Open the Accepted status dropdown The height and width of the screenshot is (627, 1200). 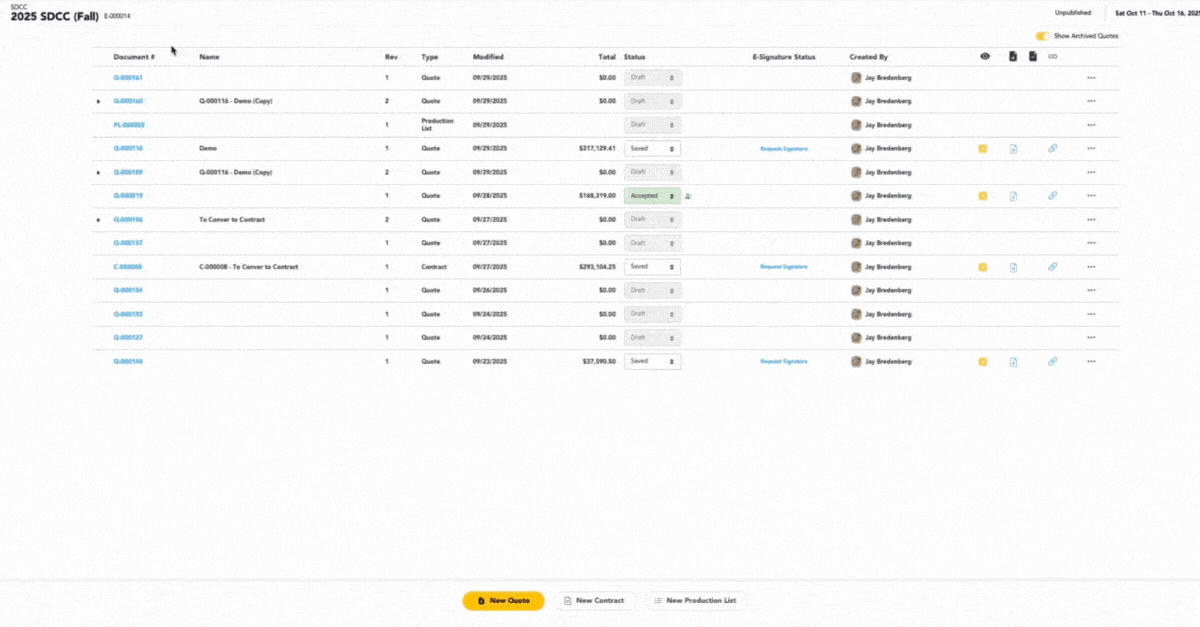click(652, 196)
